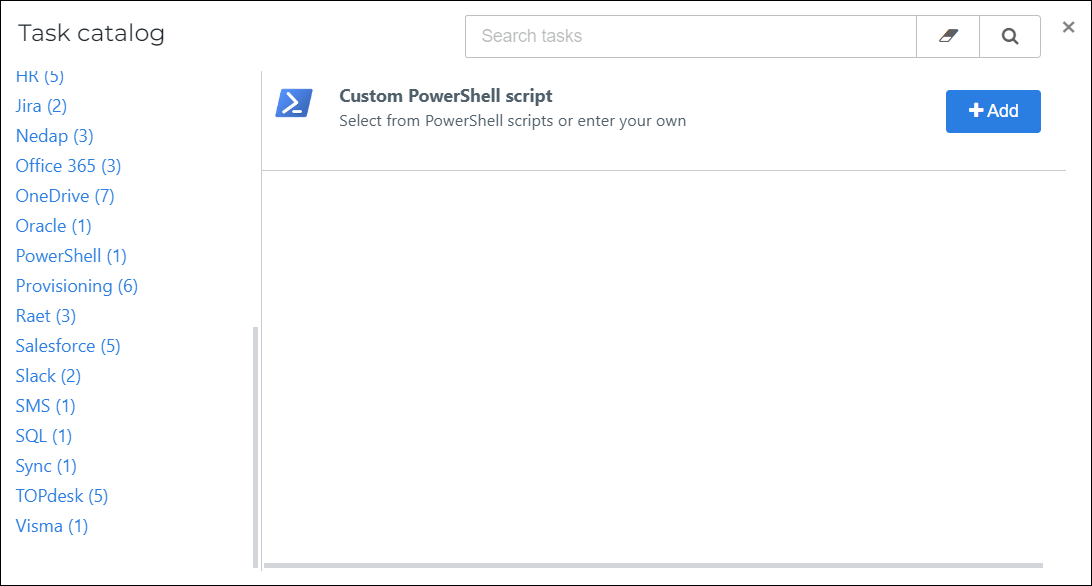The height and width of the screenshot is (586, 1092).
Task: Add the Custom PowerShell script task
Action: [x=993, y=111]
